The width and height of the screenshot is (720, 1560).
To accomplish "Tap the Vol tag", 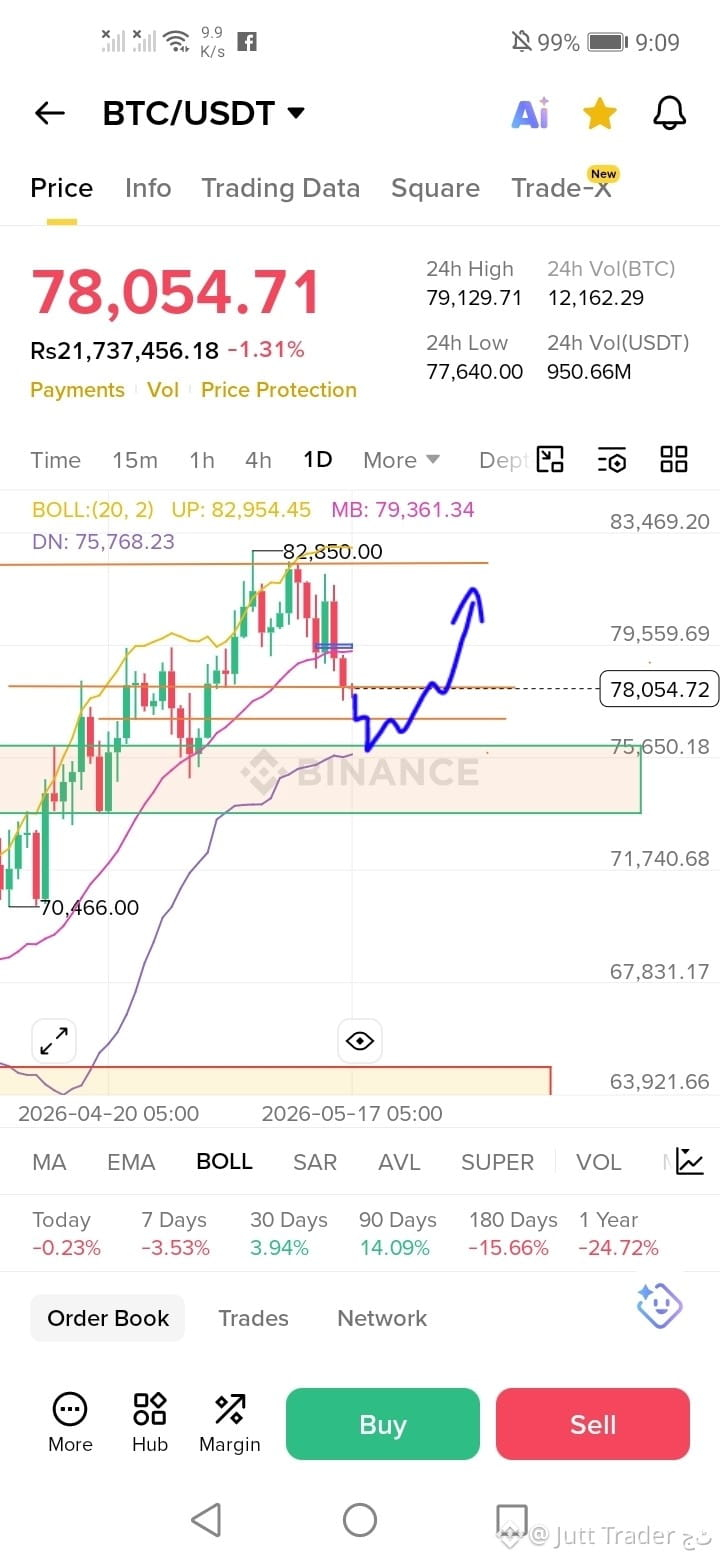I will click(x=163, y=390).
